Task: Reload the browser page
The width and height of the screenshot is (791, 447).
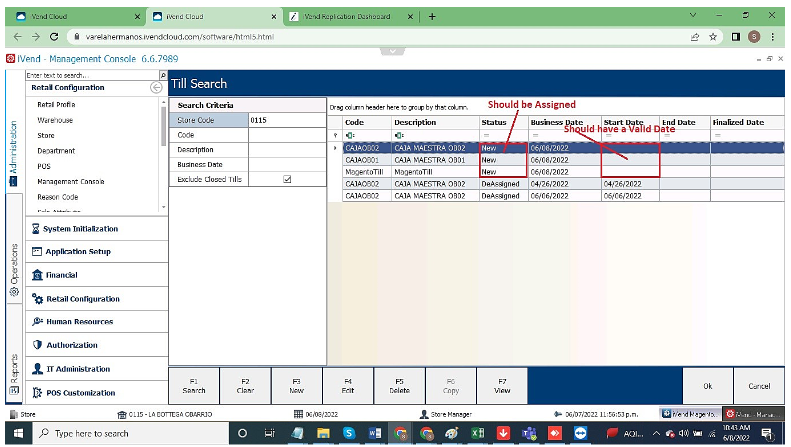Action: click(x=54, y=37)
